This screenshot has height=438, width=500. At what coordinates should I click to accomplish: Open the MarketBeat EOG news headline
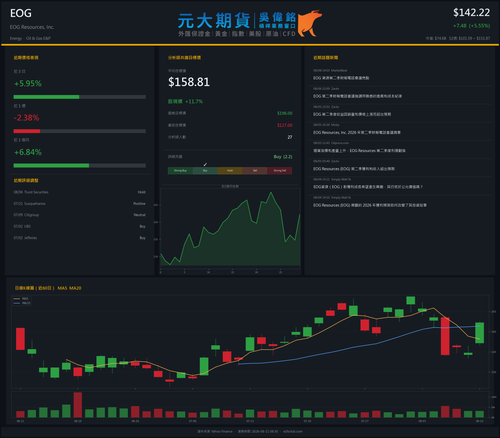[x=341, y=78]
